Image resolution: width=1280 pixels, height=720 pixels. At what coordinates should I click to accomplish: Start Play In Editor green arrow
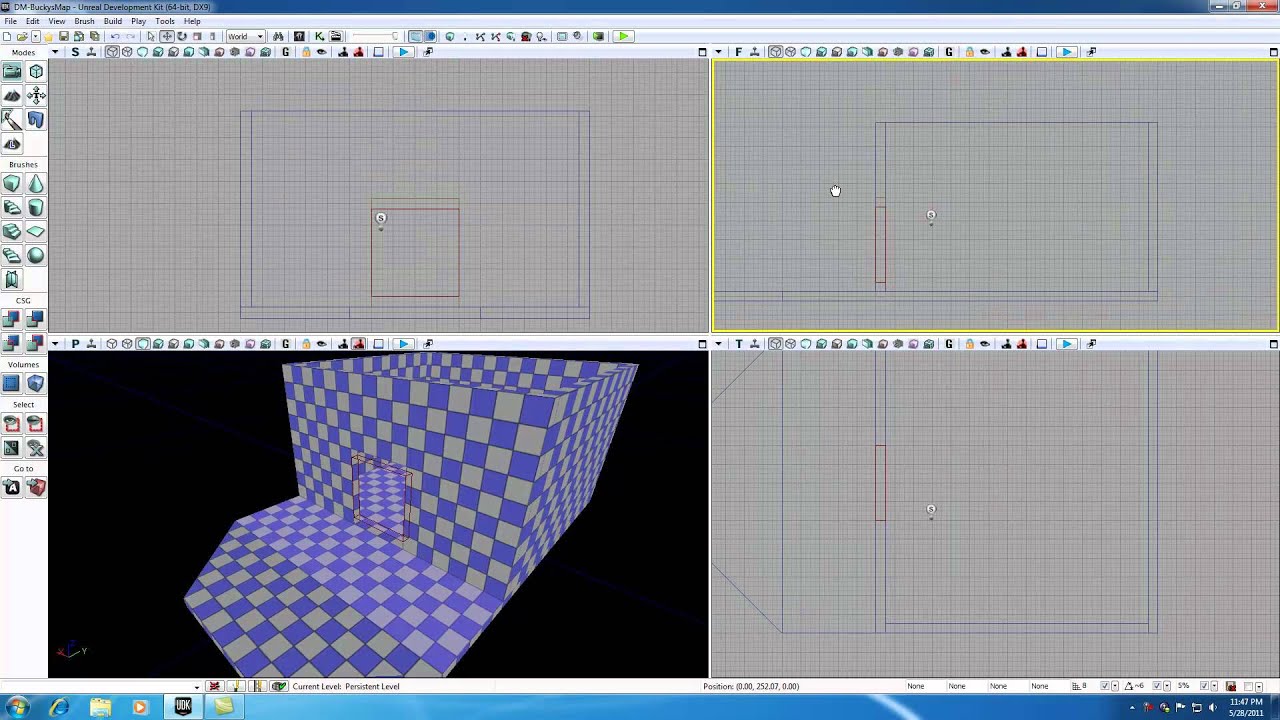(x=623, y=36)
